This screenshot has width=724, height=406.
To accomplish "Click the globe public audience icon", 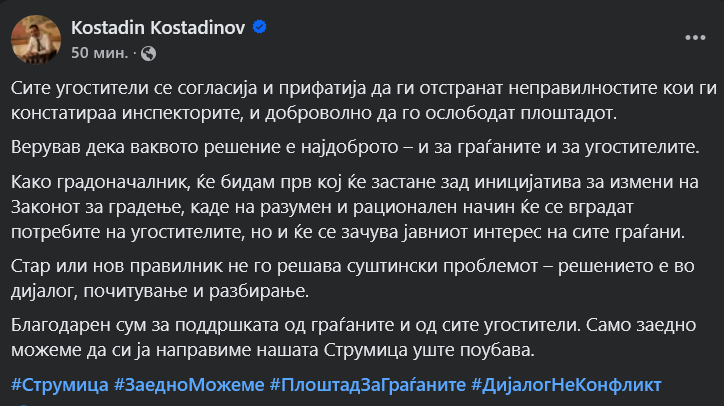I will coord(148,51).
